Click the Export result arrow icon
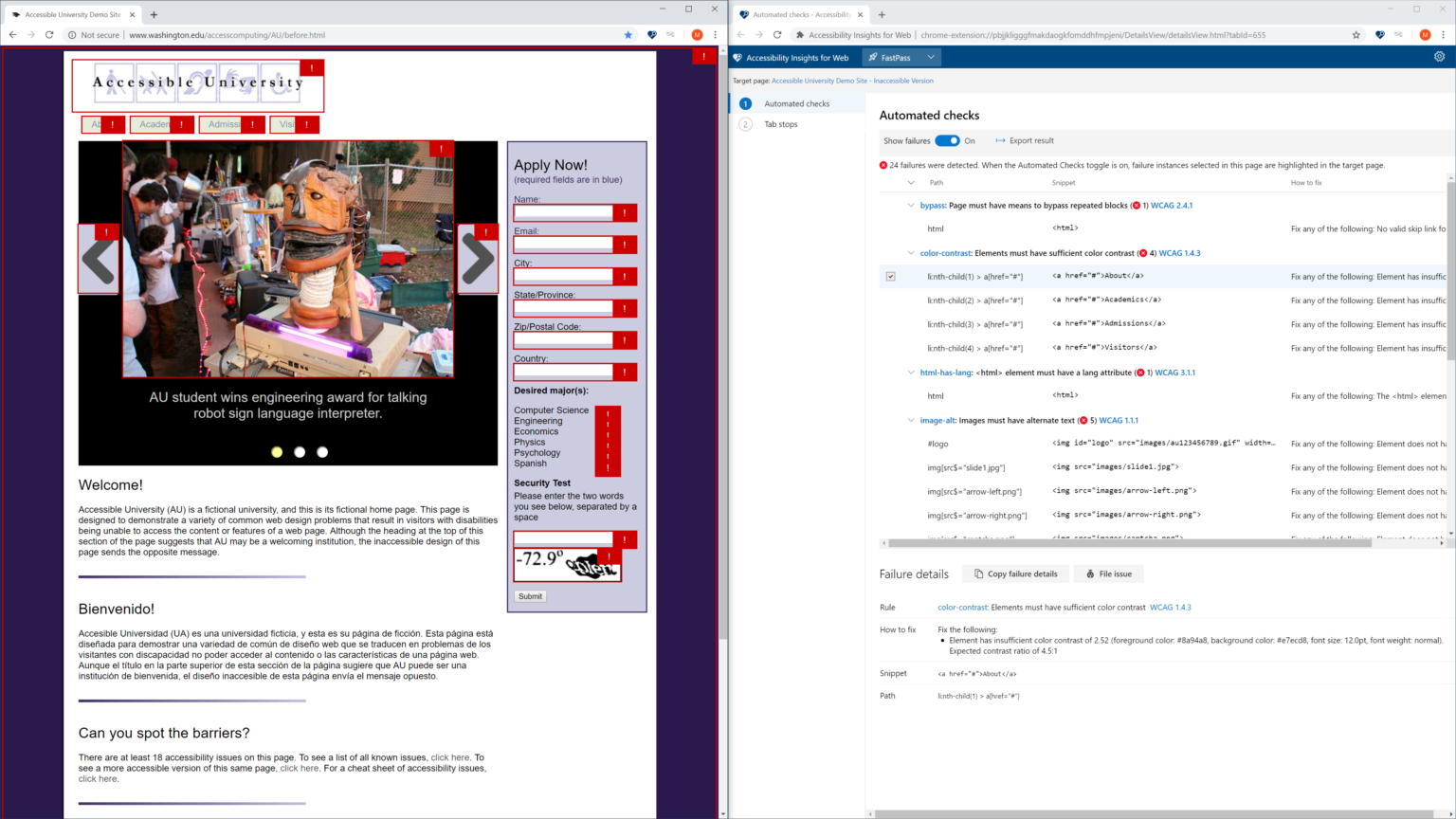Viewport: 1456px width, 819px height. 1000,140
